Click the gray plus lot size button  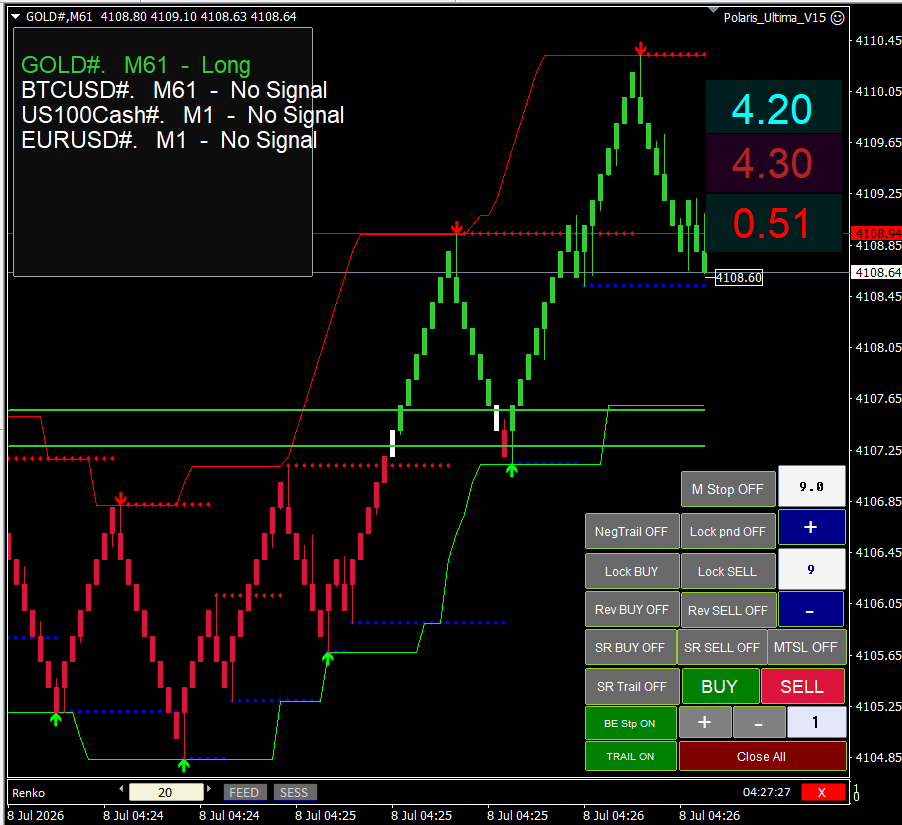(705, 722)
